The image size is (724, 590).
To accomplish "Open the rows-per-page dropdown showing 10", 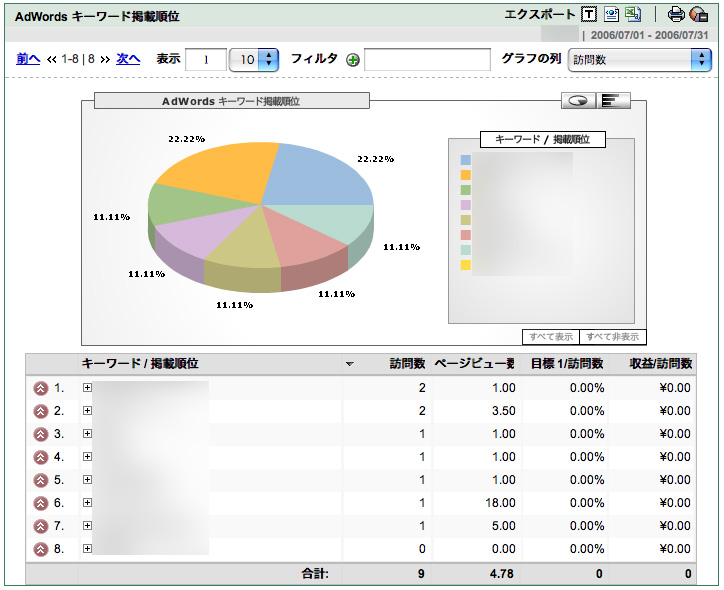I will (x=254, y=60).
